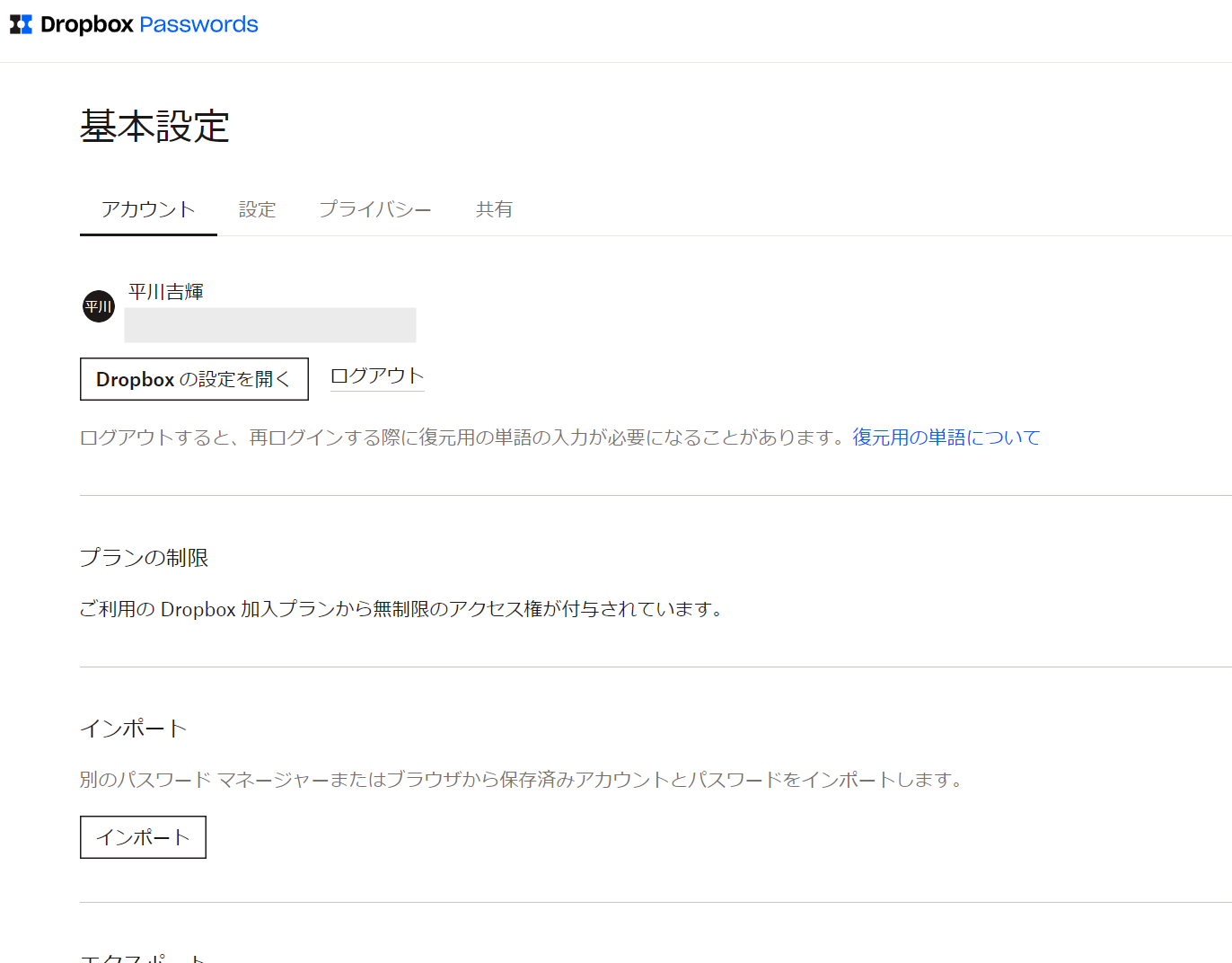The image size is (1232, 963).
Task: Go to the 共有 tab
Action: (x=494, y=209)
